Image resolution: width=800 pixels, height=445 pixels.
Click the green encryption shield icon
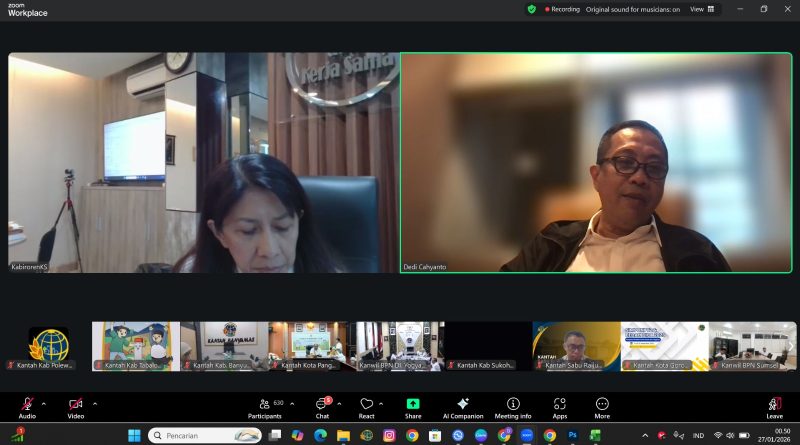[532, 9]
